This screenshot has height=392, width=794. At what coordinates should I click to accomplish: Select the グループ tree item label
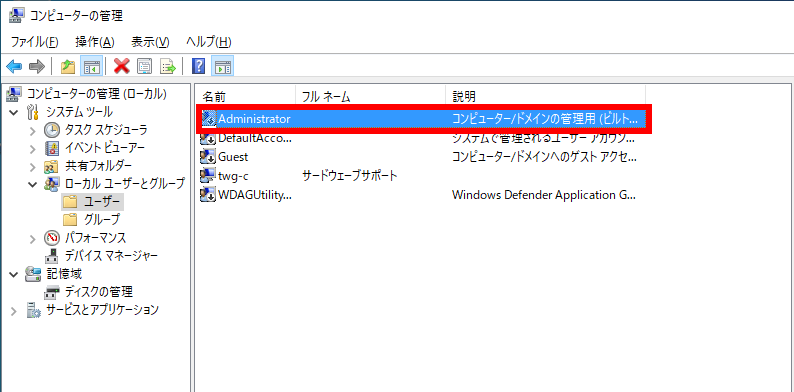102,219
